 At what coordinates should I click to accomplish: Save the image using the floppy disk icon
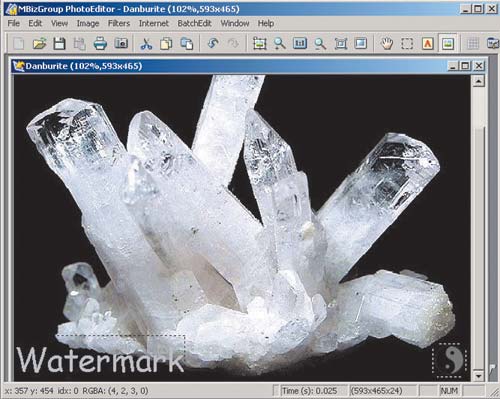pyautogui.click(x=59, y=43)
